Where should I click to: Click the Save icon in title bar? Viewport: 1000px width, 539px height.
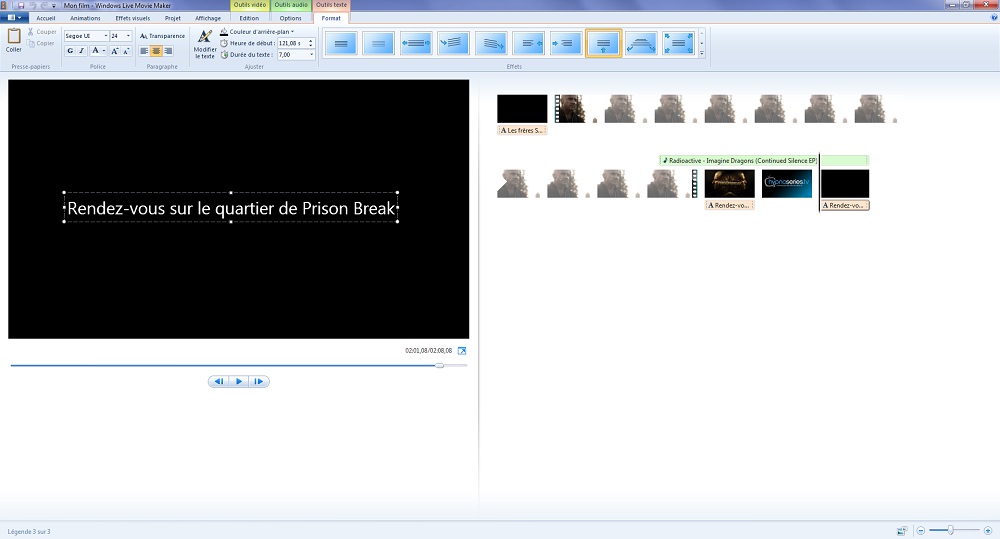(20, 5)
